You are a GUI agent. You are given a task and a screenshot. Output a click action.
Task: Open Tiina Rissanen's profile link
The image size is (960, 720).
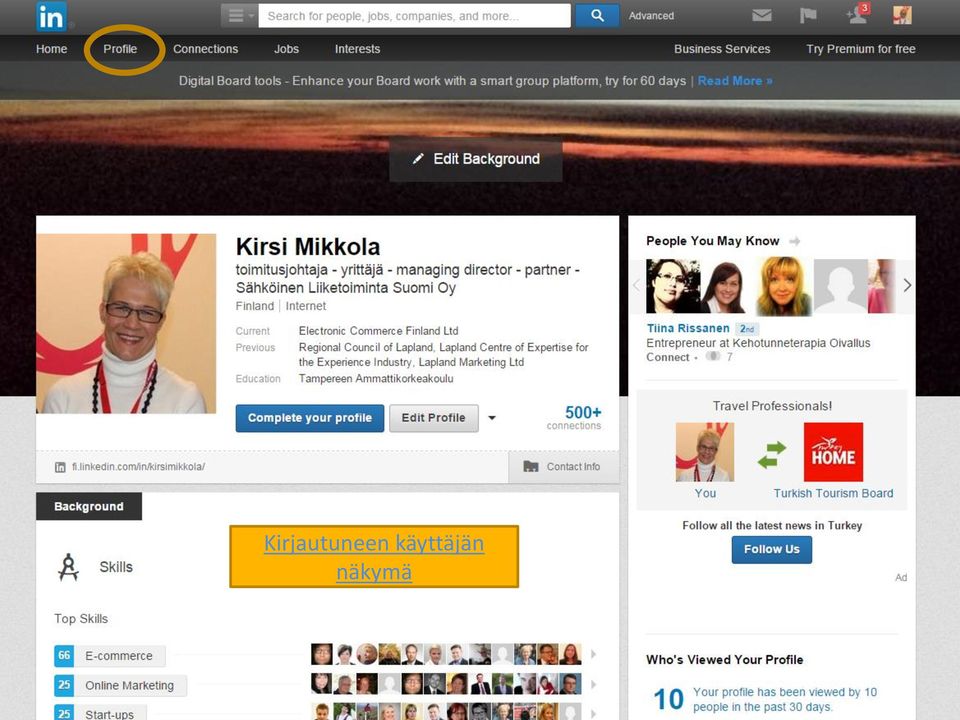coord(688,328)
